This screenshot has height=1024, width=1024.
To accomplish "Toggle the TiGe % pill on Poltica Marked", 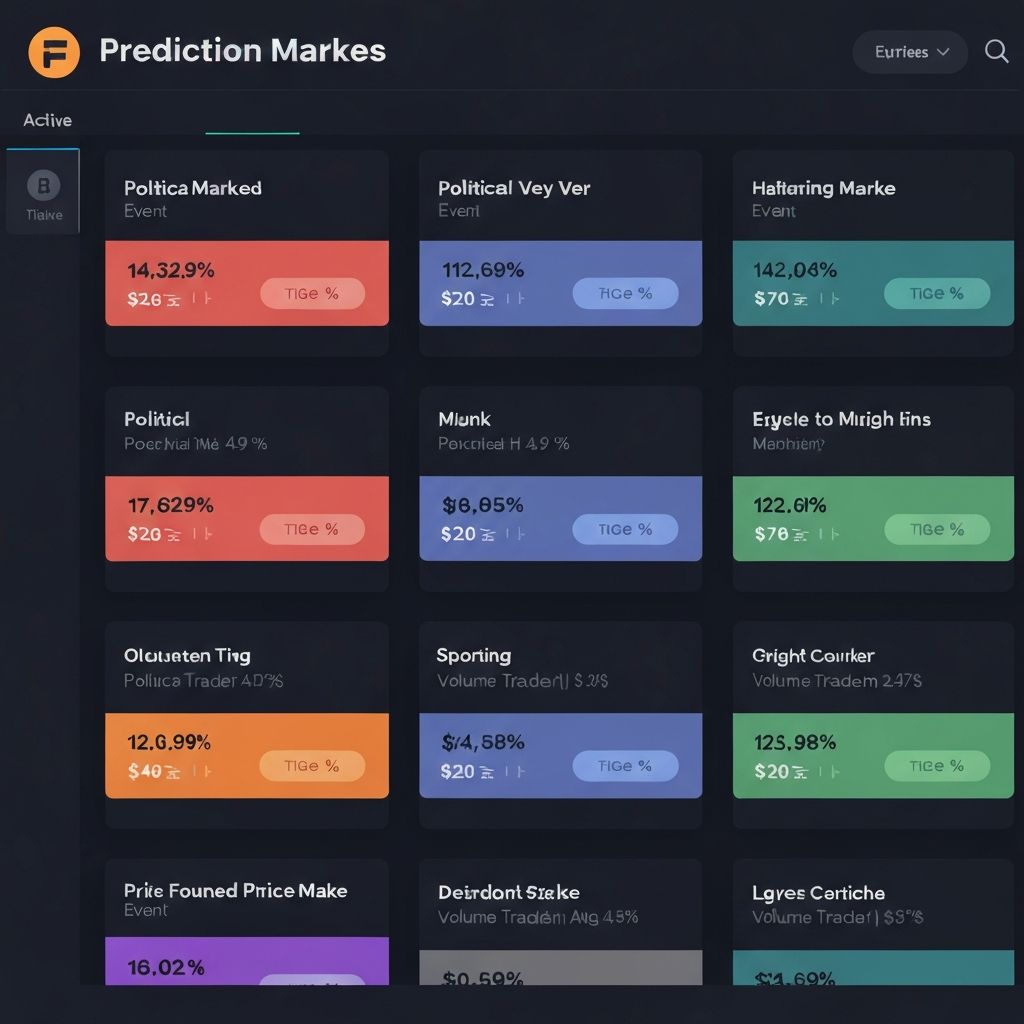I will (312, 293).
